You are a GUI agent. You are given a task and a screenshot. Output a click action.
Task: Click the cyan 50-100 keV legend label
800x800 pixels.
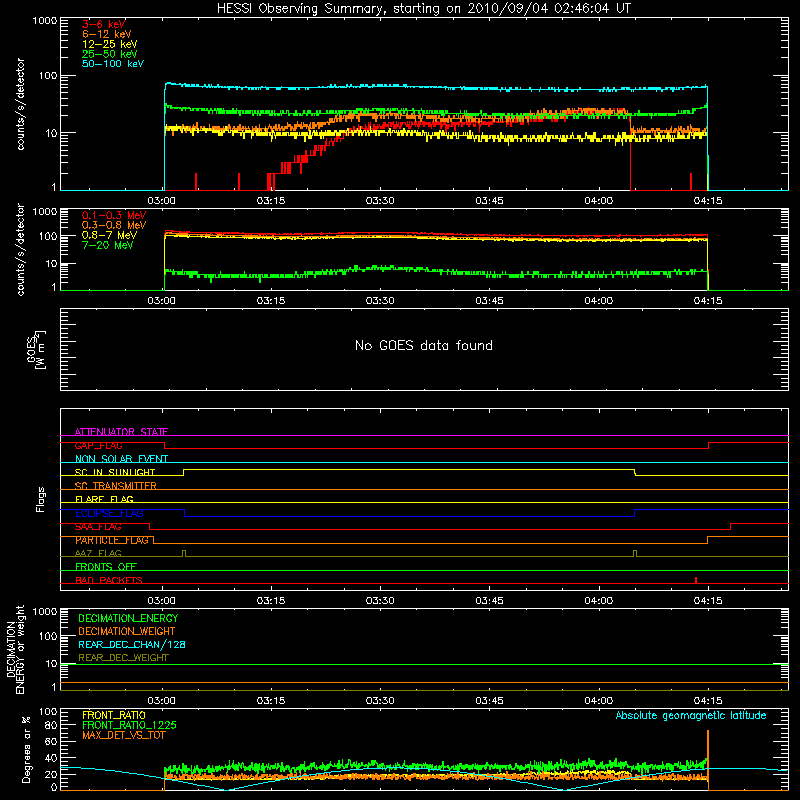(x=113, y=64)
